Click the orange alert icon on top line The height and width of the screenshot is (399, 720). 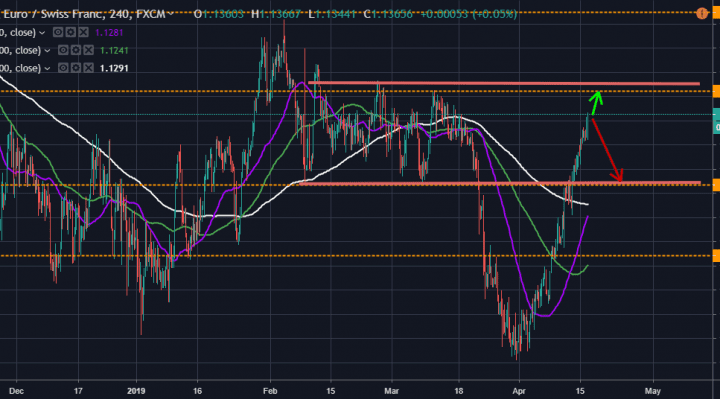(702, 13)
